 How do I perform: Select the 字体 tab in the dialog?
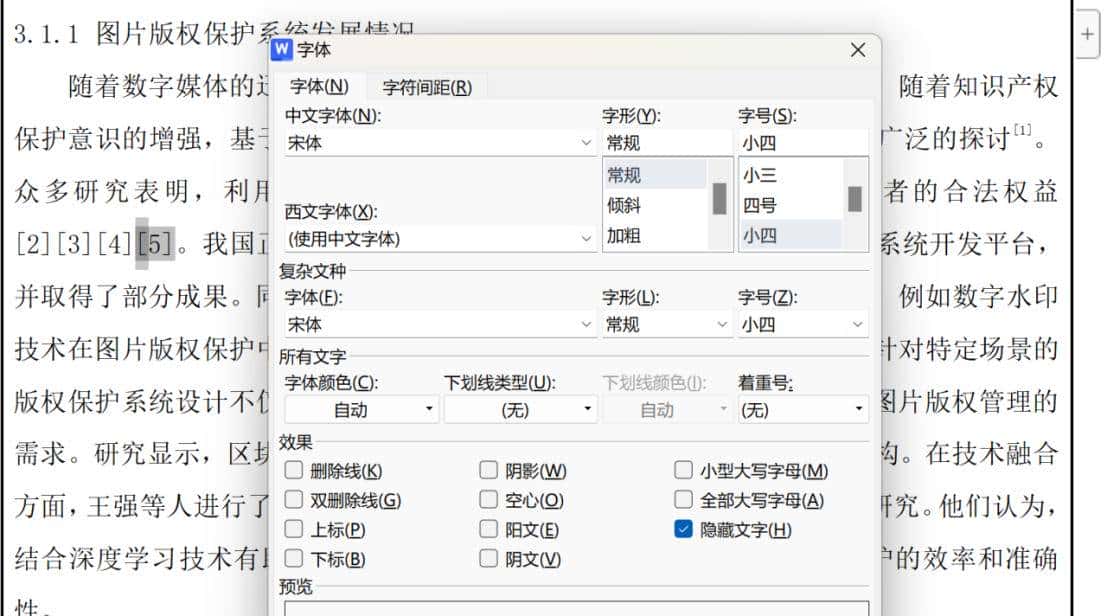click(x=317, y=86)
